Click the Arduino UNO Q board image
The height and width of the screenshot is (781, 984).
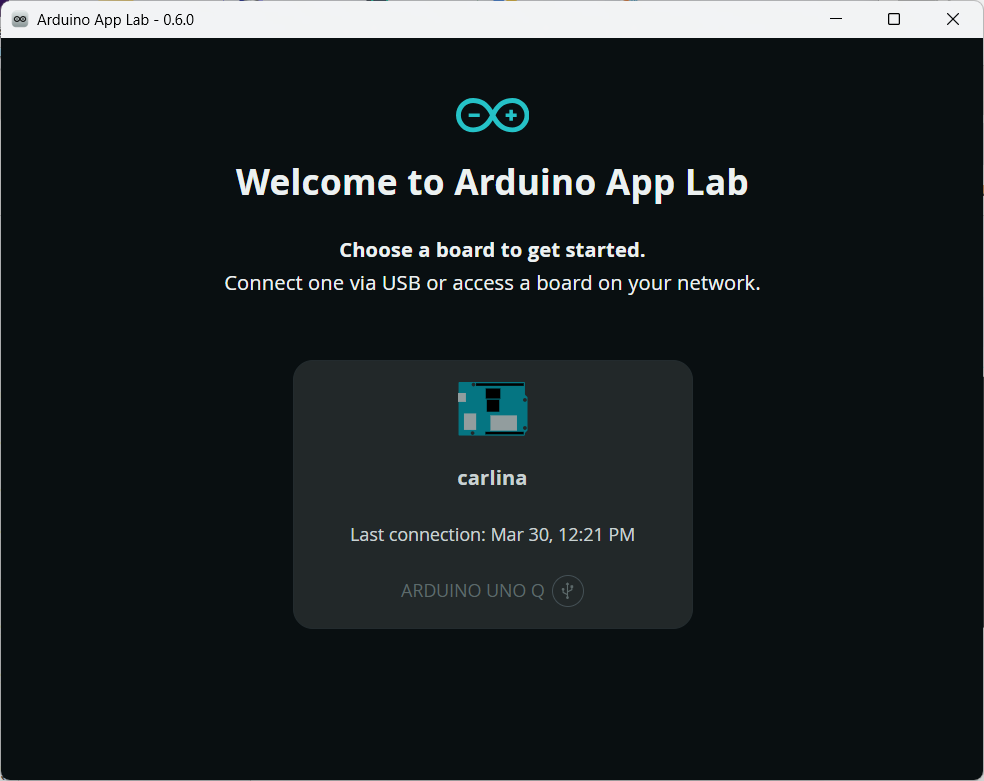click(x=492, y=408)
